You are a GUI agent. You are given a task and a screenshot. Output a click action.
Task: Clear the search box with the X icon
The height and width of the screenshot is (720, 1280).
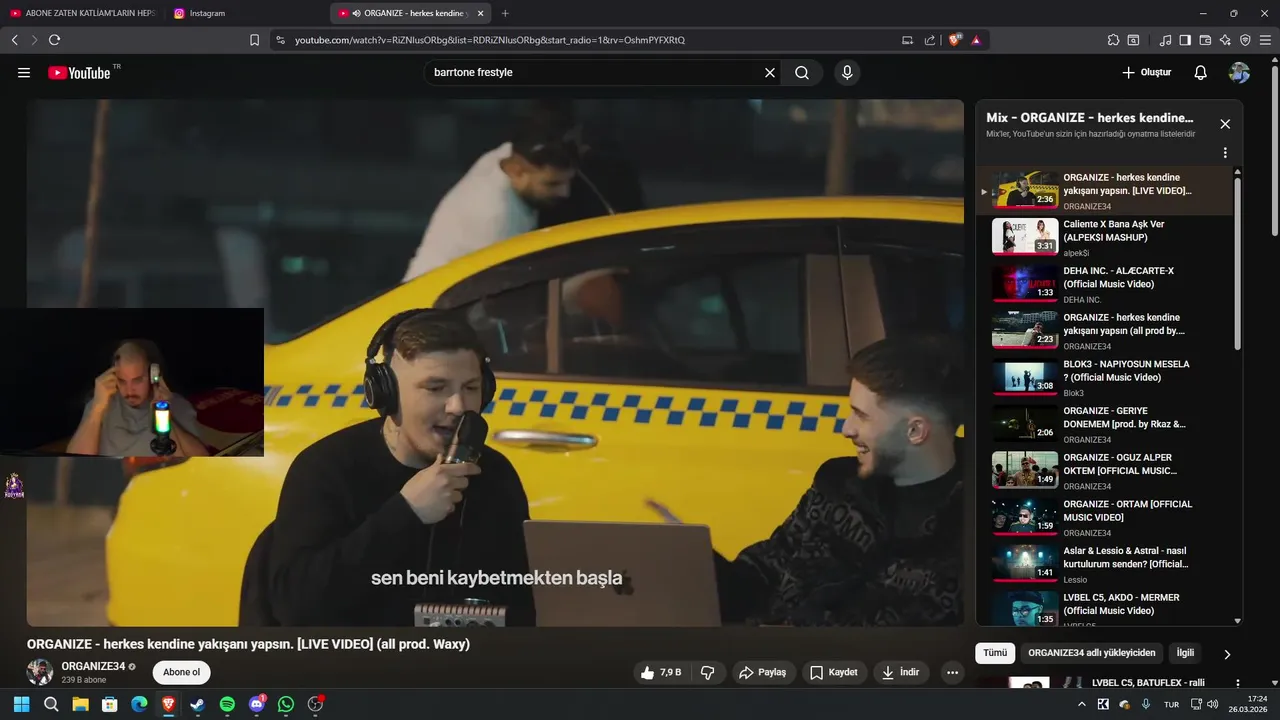point(770,73)
